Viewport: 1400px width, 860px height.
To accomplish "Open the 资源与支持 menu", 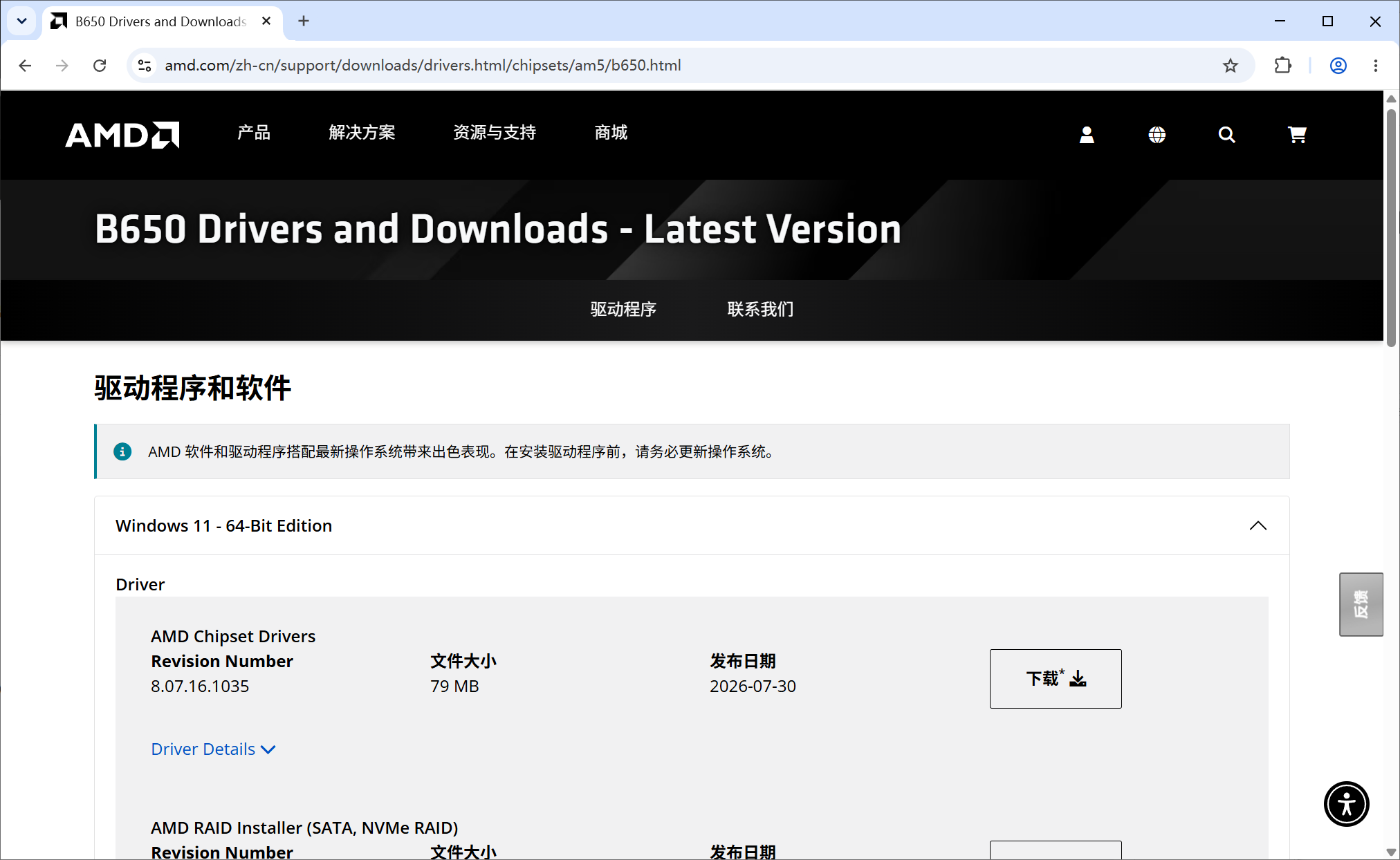I will pyautogui.click(x=495, y=133).
